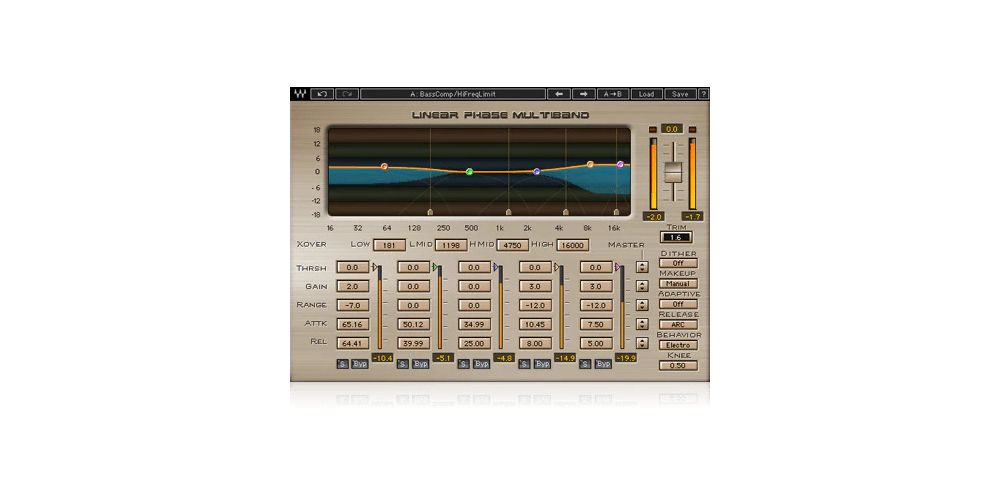Click the crossover marker near 250 Hz
The width and height of the screenshot is (1000, 500).
tap(430, 212)
